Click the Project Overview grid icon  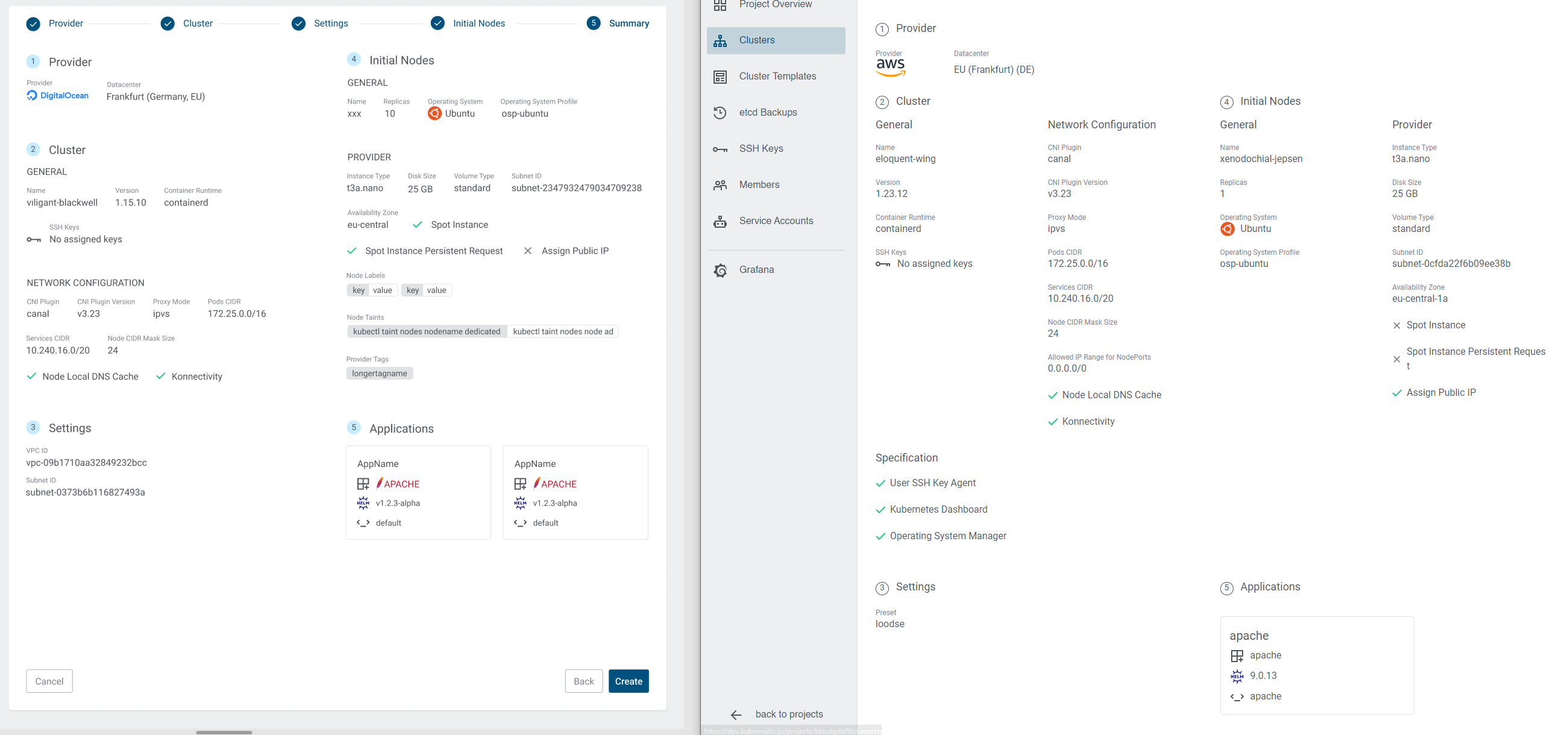click(720, 5)
